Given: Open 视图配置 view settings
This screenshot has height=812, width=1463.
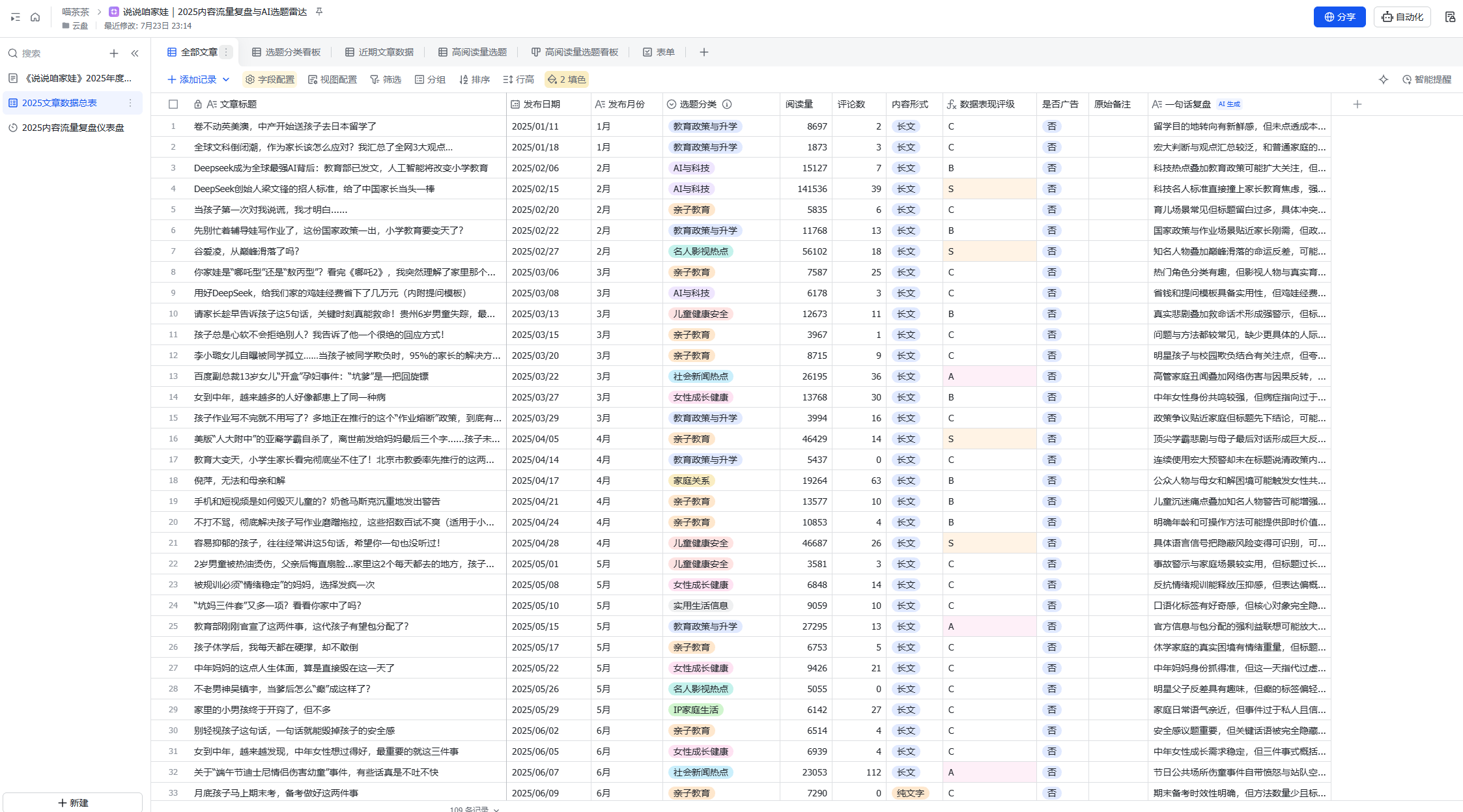Looking at the screenshot, I should (332, 79).
